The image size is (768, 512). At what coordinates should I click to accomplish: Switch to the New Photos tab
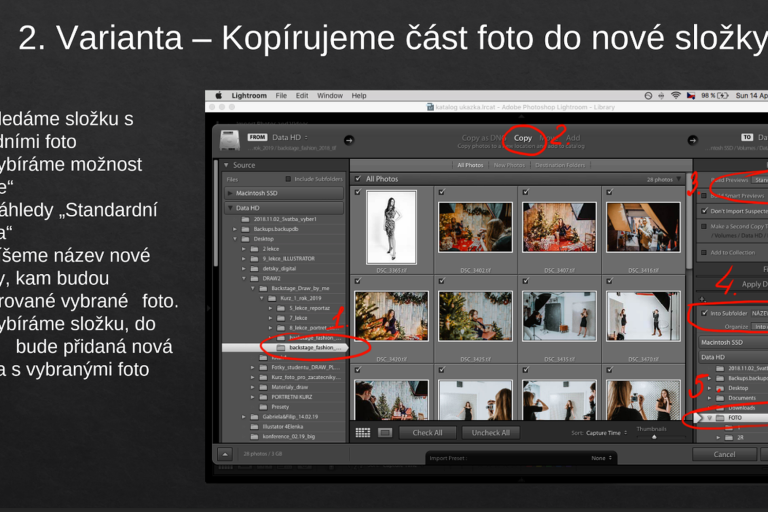click(x=509, y=165)
